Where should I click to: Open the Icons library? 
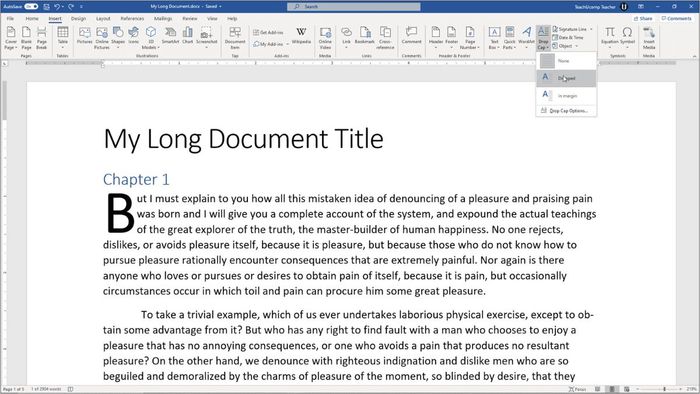[x=133, y=36]
